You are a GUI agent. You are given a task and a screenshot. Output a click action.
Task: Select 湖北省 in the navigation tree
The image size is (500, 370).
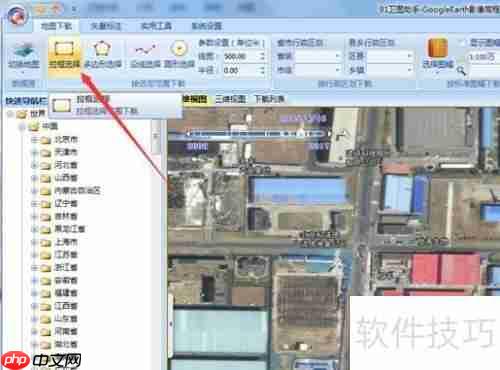(x=66, y=344)
